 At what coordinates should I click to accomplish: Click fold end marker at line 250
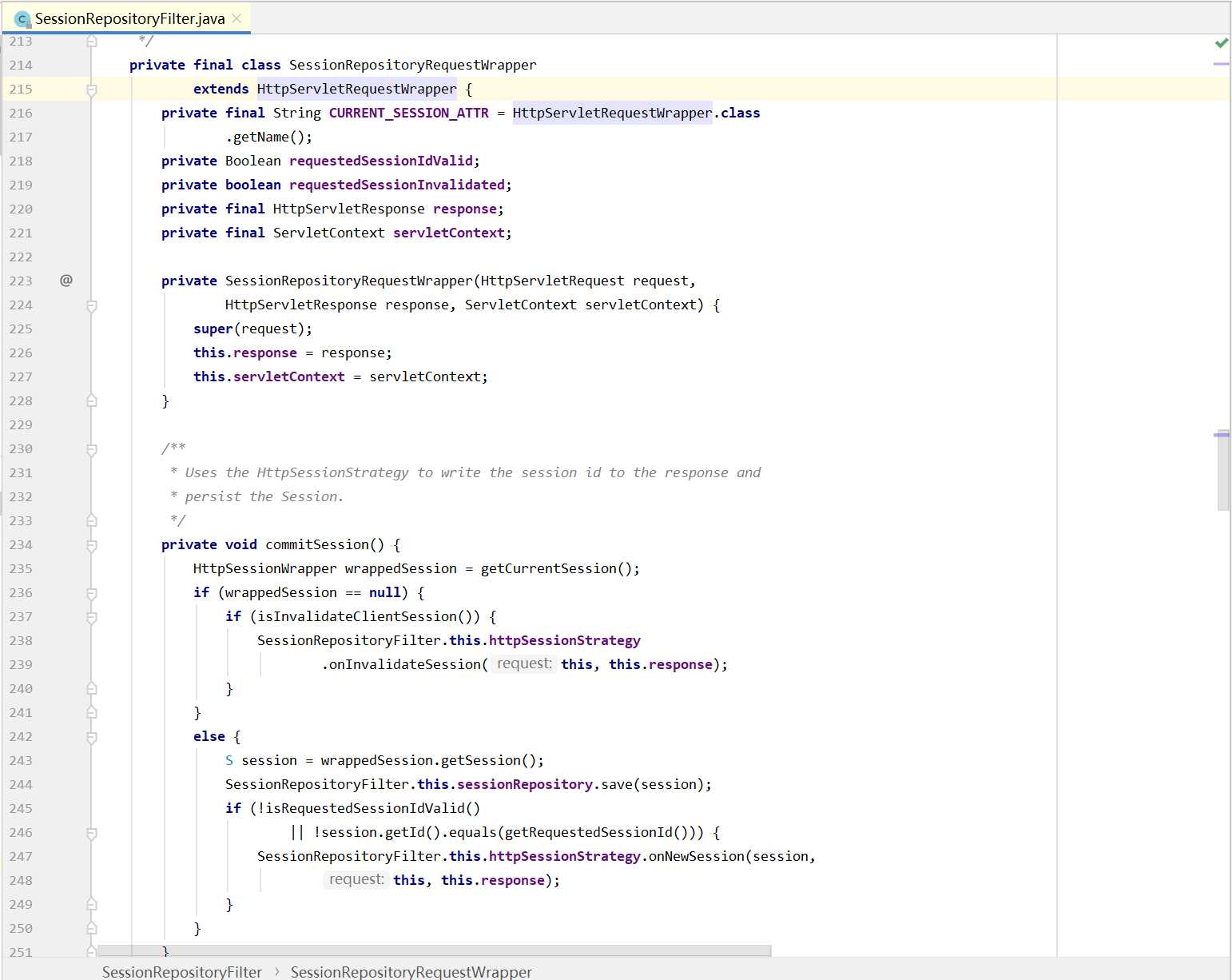[92, 928]
